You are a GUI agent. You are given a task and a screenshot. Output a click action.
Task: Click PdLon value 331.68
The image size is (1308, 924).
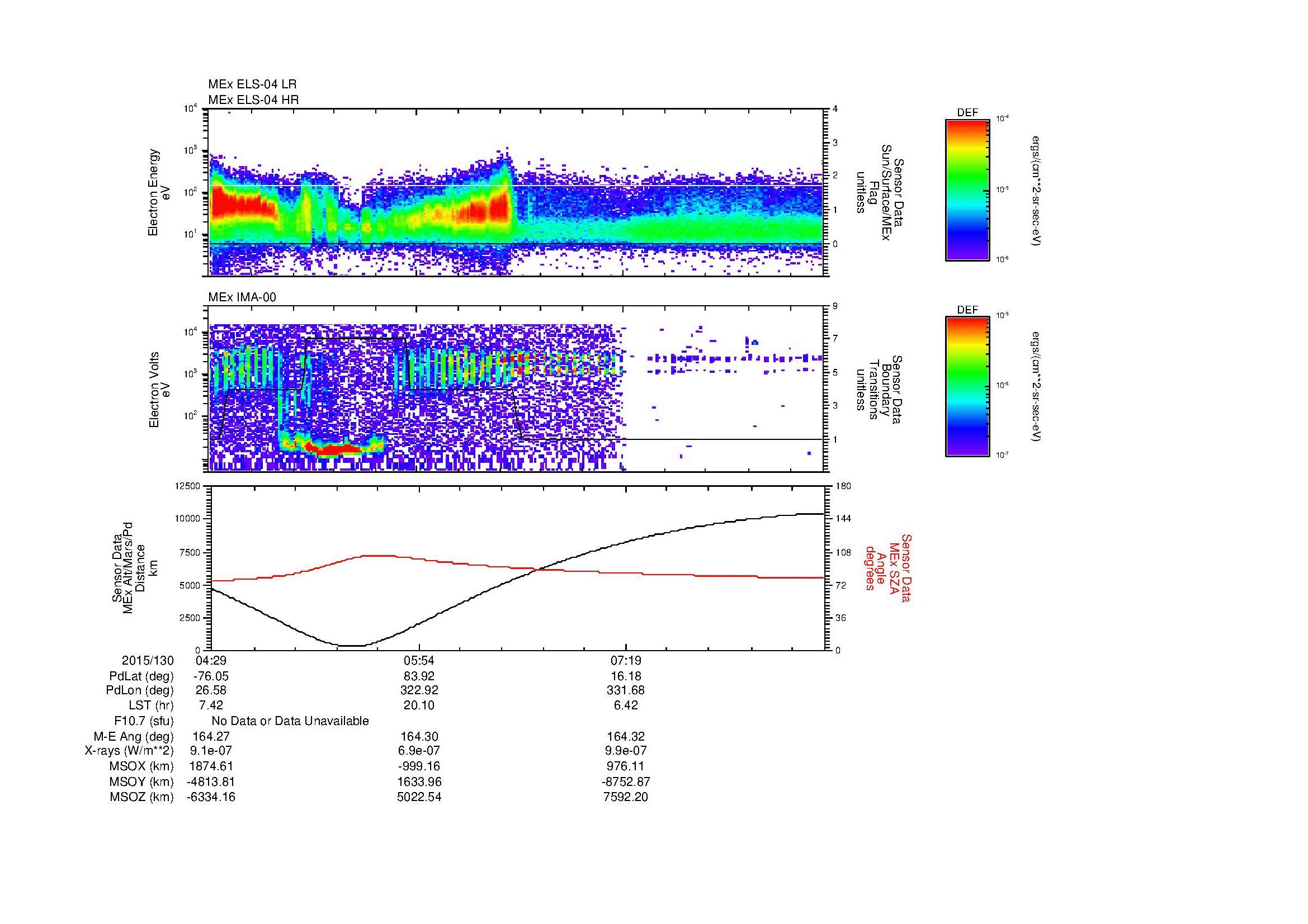[626, 690]
